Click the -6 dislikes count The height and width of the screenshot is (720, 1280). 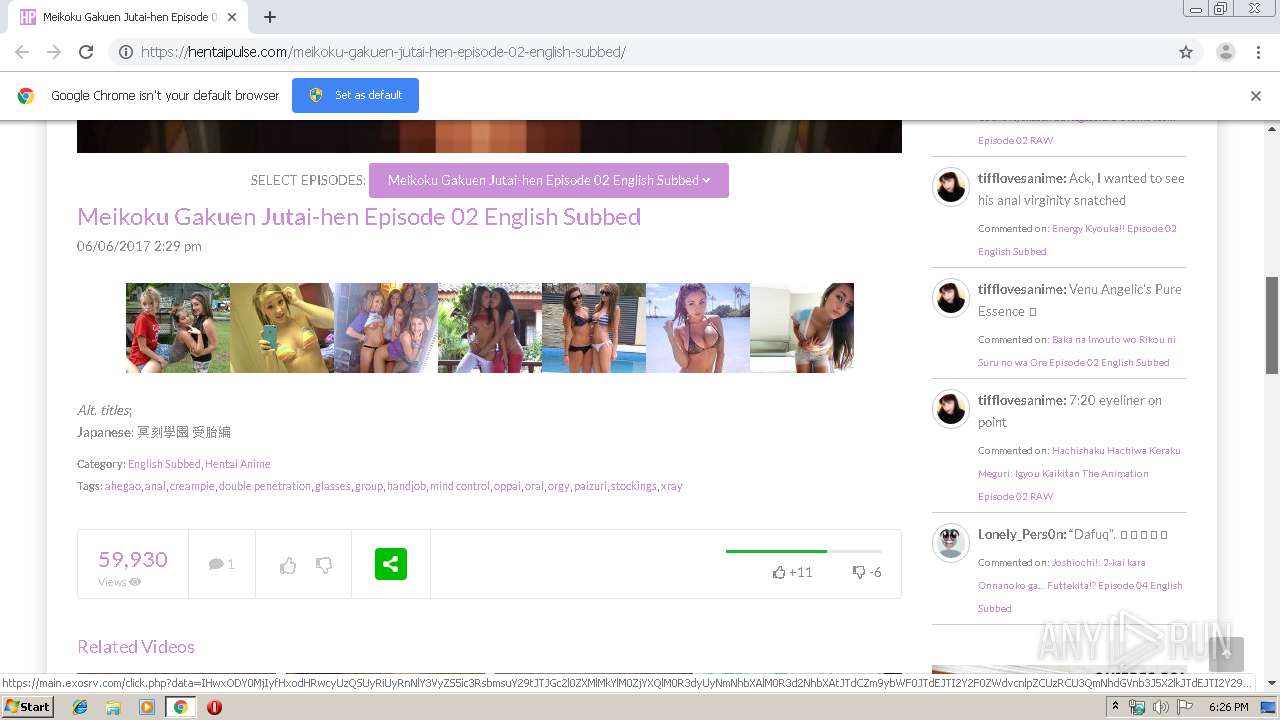pyautogui.click(x=867, y=572)
